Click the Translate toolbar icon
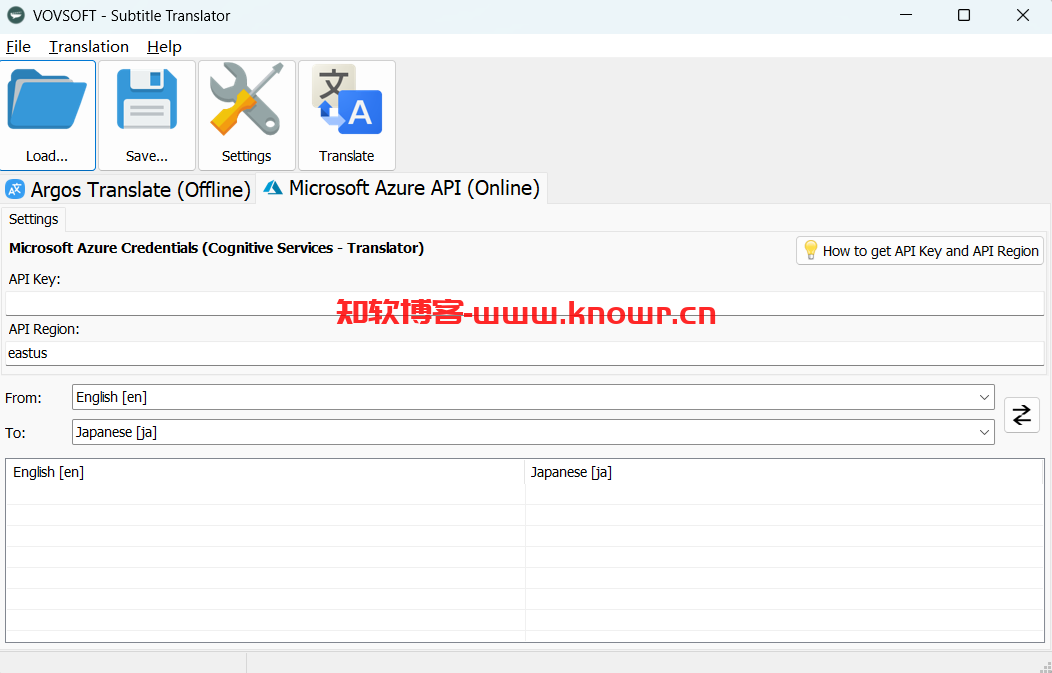This screenshot has height=673, width=1052. [x=347, y=115]
